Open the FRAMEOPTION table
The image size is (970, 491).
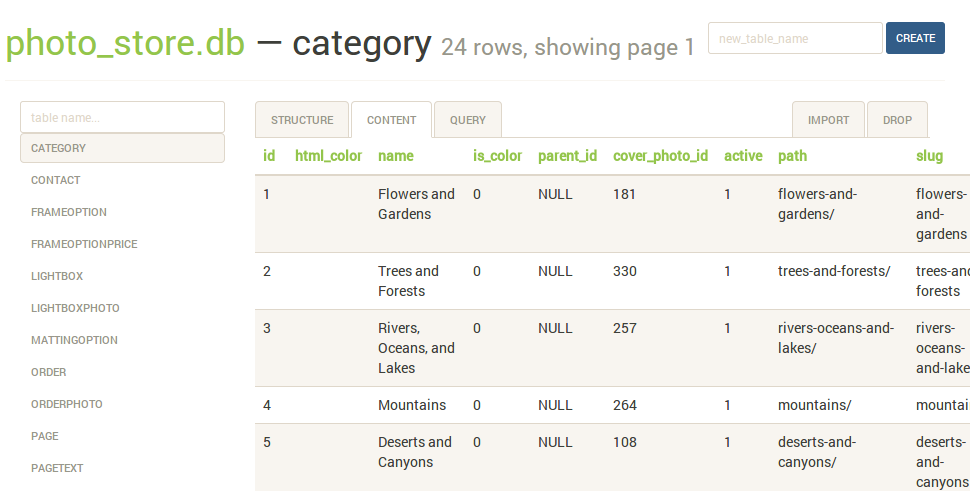(69, 212)
